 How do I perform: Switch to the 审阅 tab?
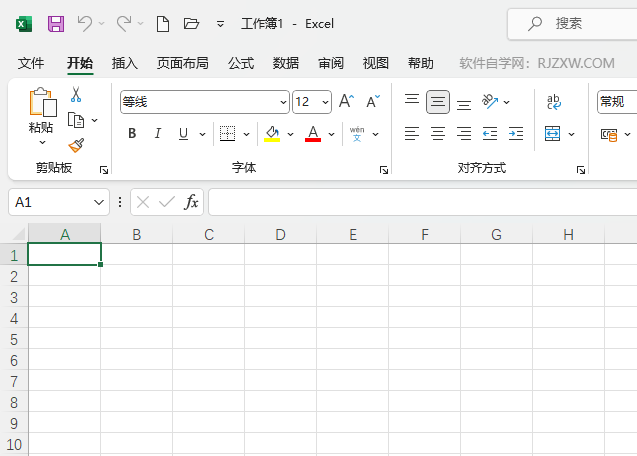pos(331,63)
